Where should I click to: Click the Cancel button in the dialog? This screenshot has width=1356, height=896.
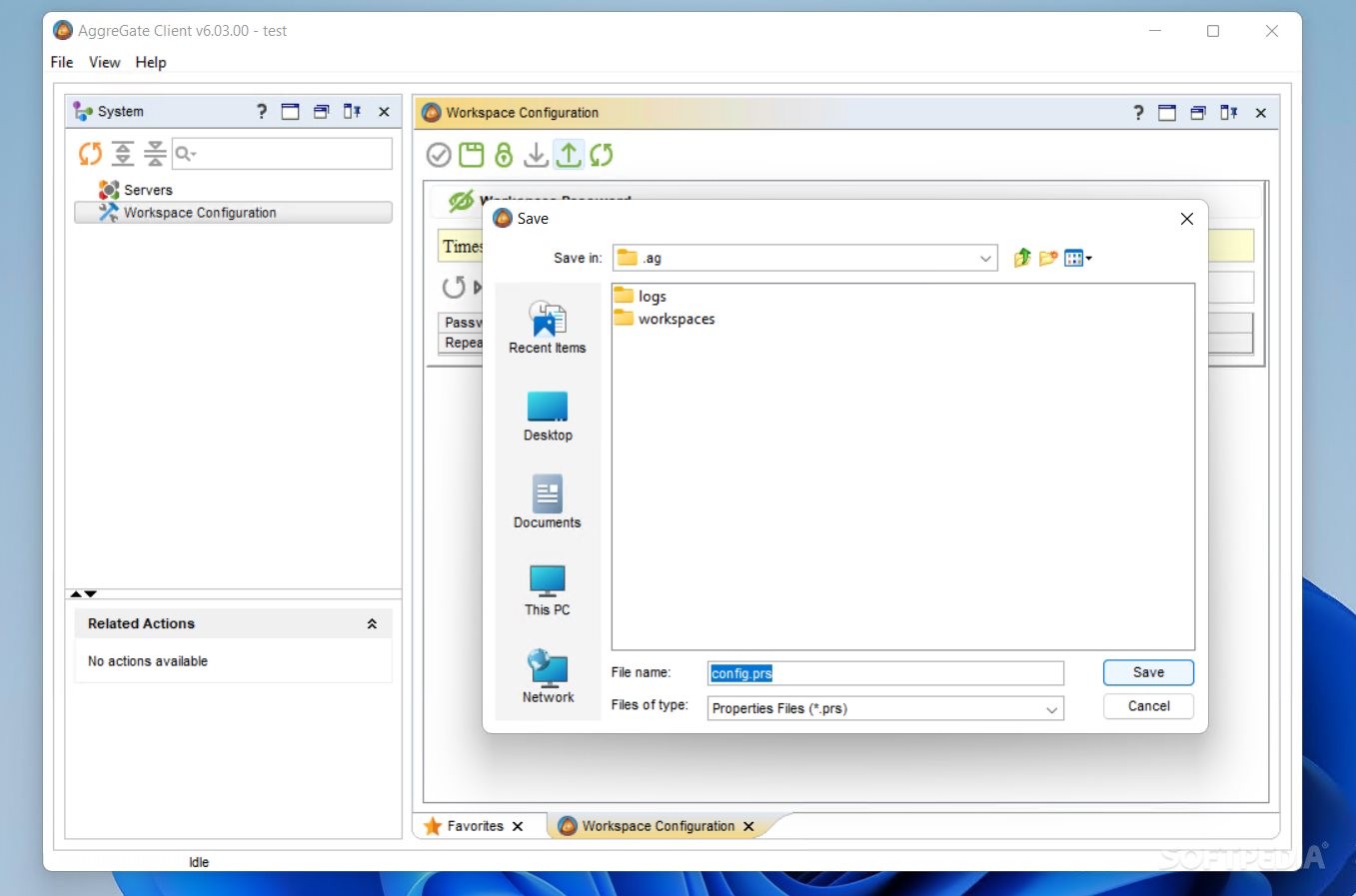(1148, 705)
